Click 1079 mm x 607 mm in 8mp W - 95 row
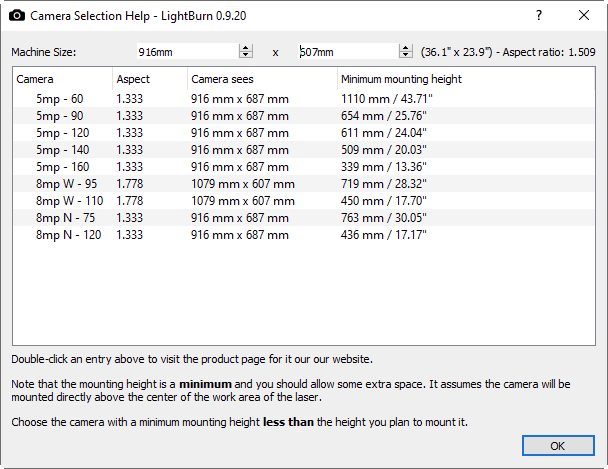The width and height of the screenshot is (608, 469). click(x=243, y=184)
